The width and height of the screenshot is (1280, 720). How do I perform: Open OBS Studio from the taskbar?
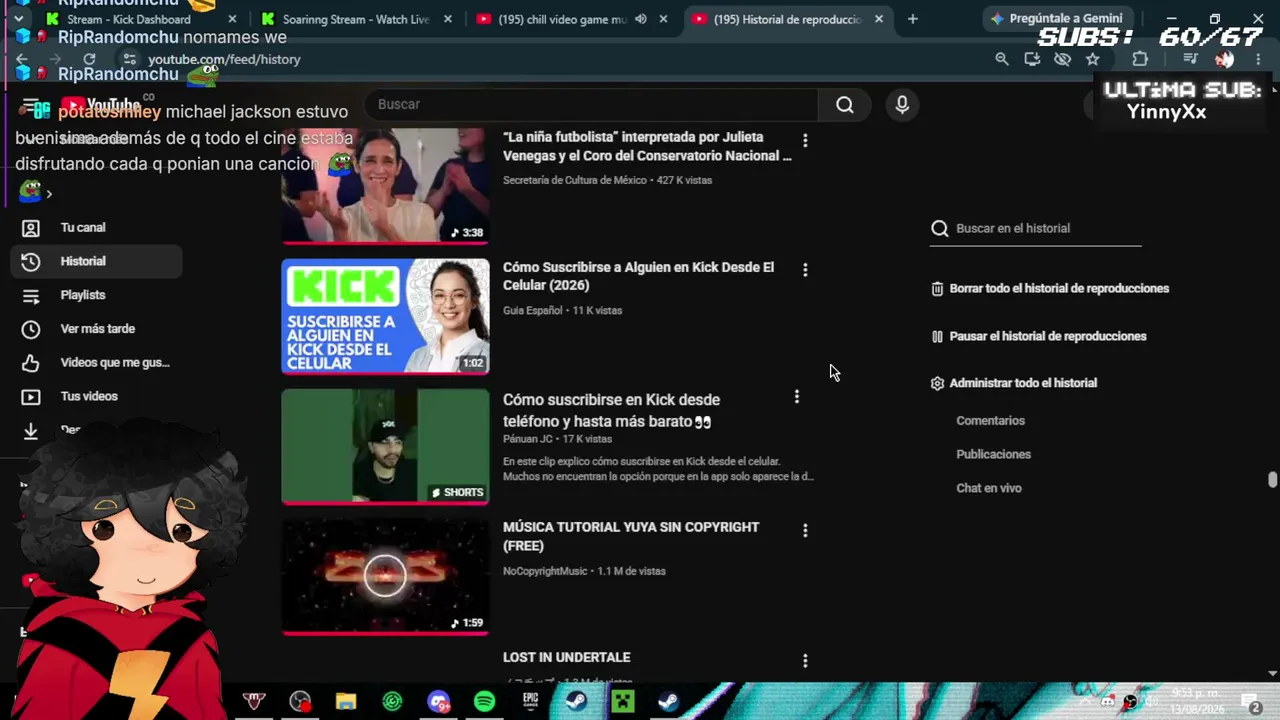point(300,702)
